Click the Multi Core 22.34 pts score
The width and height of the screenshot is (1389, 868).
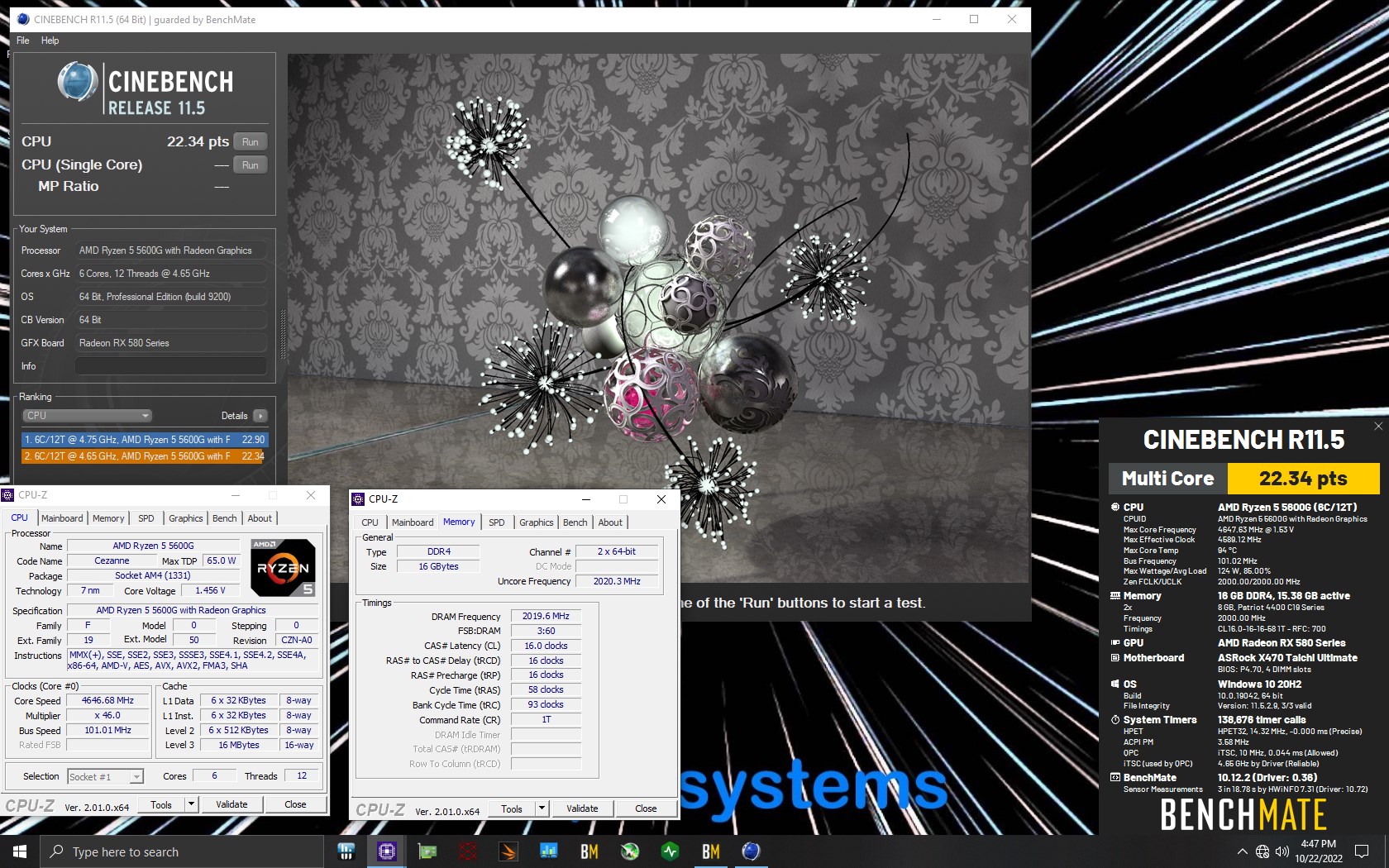pyautogui.click(x=1303, y=478)
